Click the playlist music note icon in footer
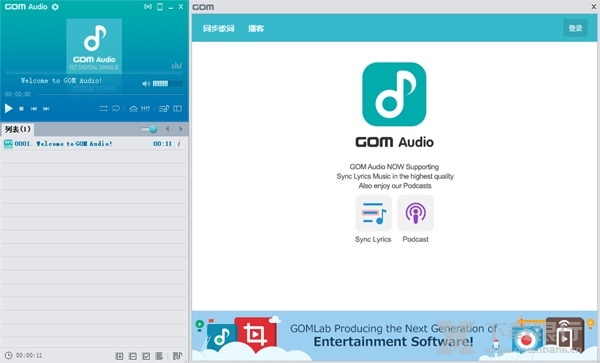 point(177,356)
